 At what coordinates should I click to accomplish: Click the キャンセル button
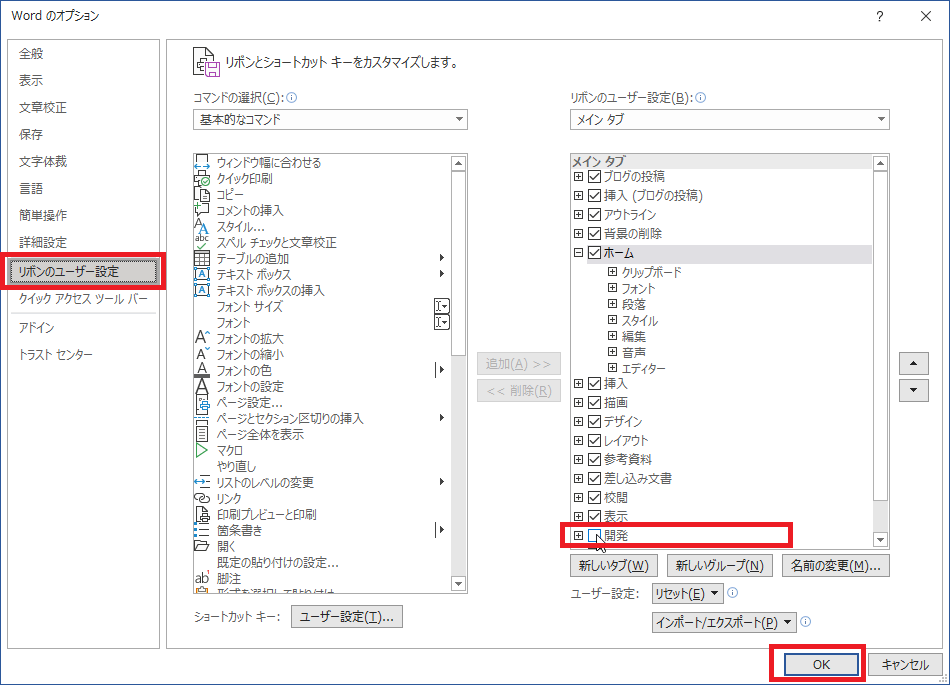click(905, 664)
